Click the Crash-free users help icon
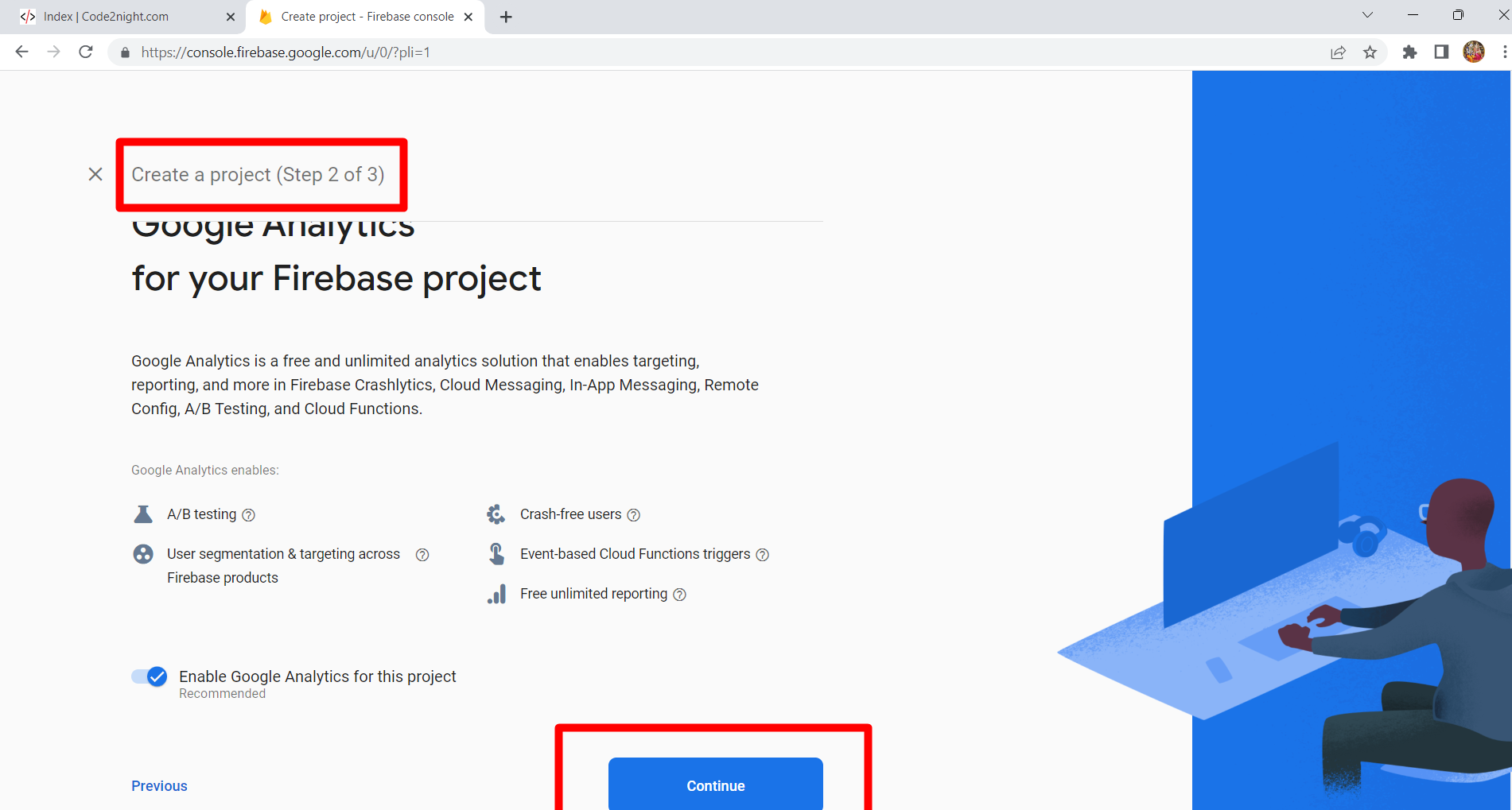Viewport: 1512px width, 810px height. coord(633,515)
